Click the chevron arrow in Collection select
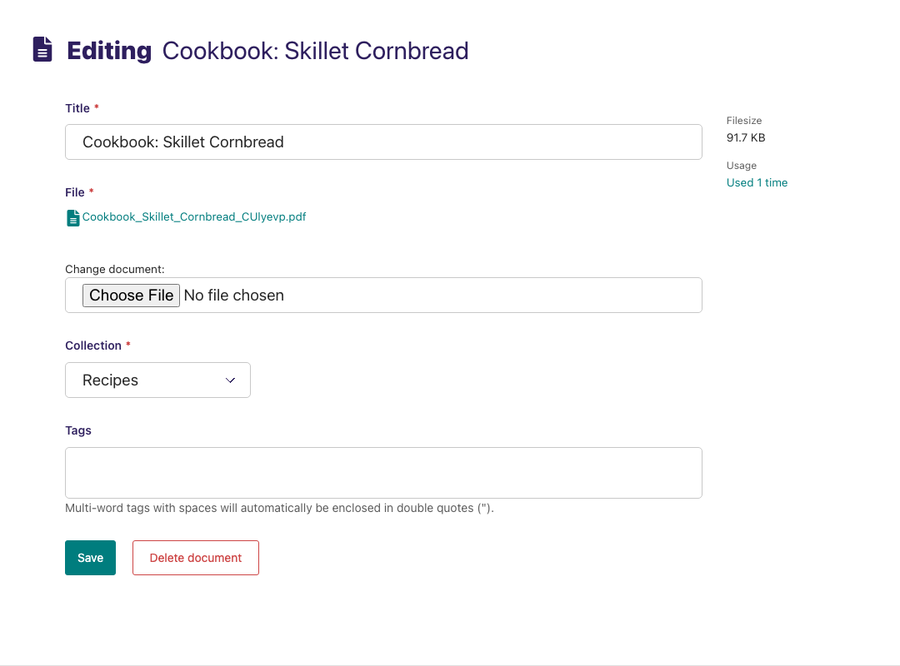The height and width of the screenshot is (666, 900). point(230,380)
